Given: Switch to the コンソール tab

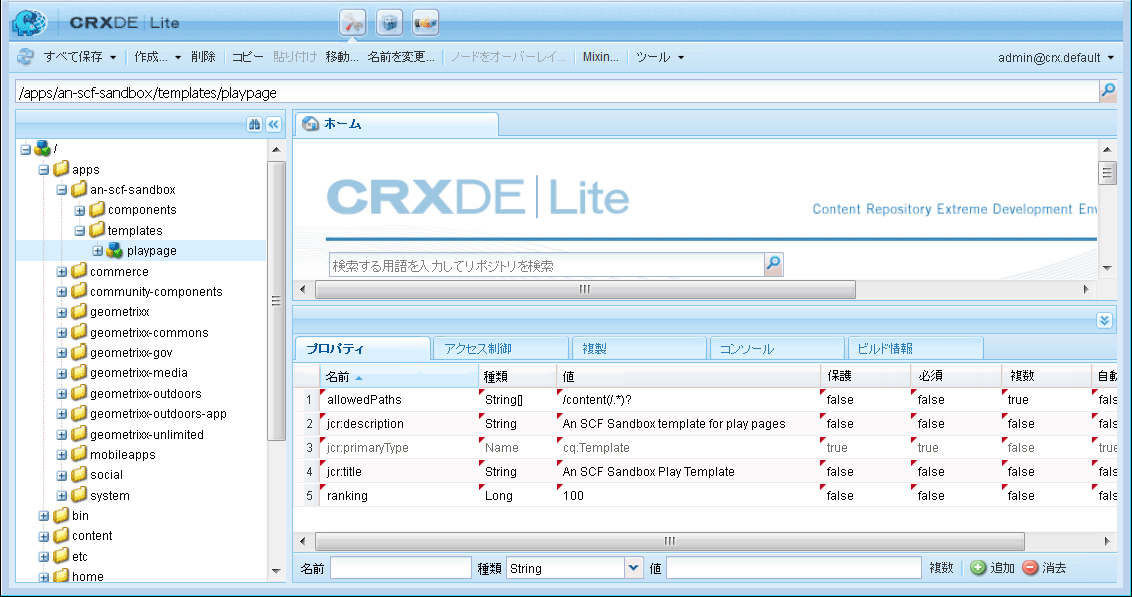Looking at the screenshot, I should (777, 348).
